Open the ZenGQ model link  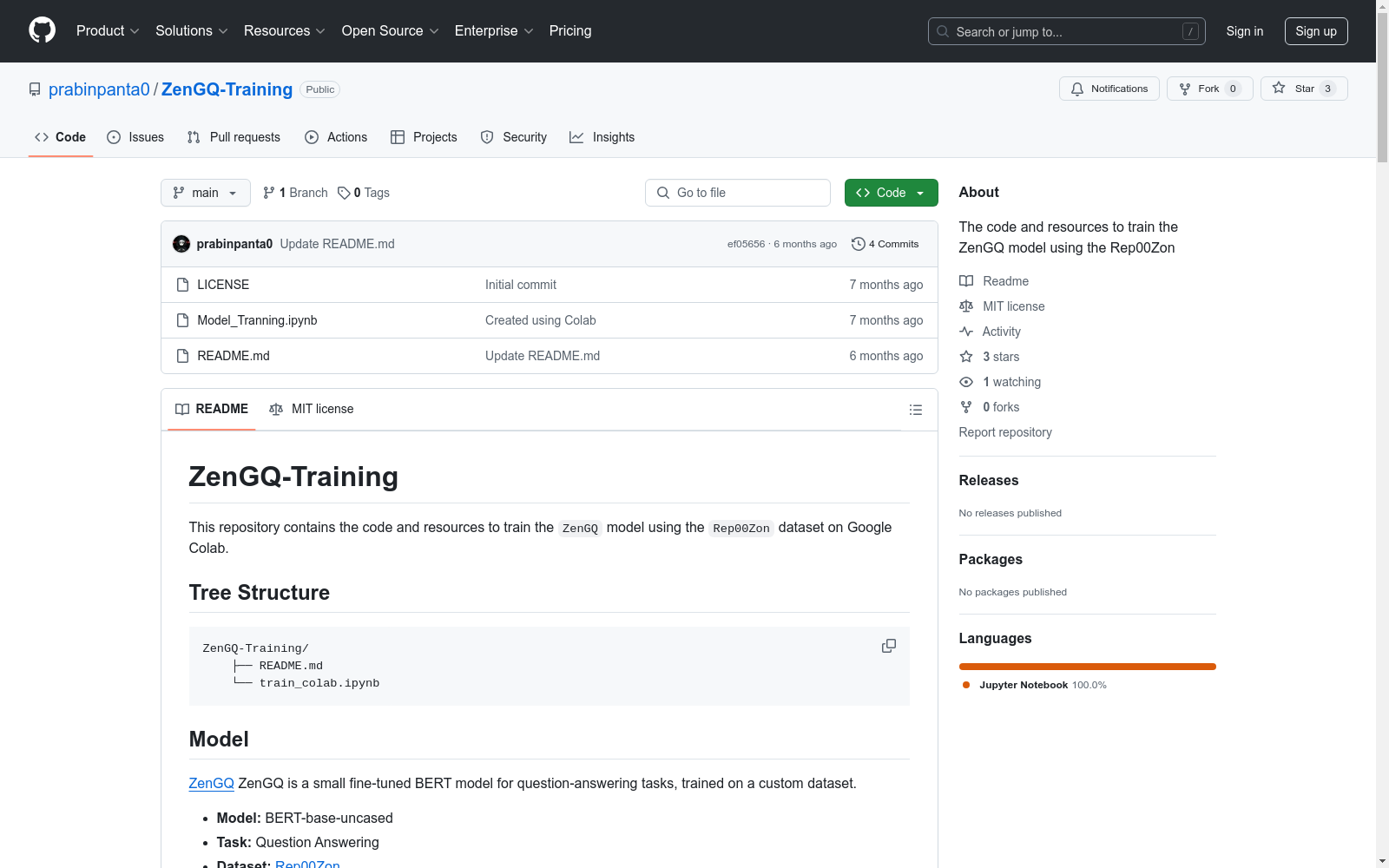[x=212, y=783]
